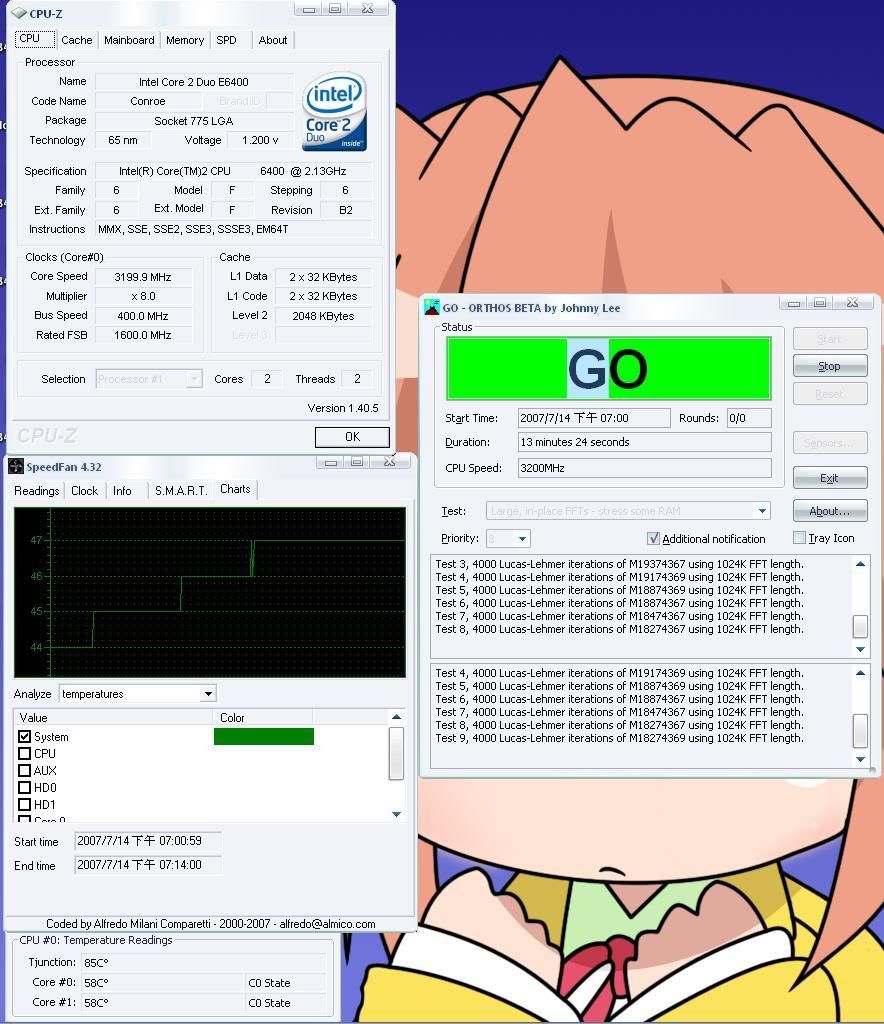
Task: Open ORTHOS About dialog
Action: click(830, 511)
